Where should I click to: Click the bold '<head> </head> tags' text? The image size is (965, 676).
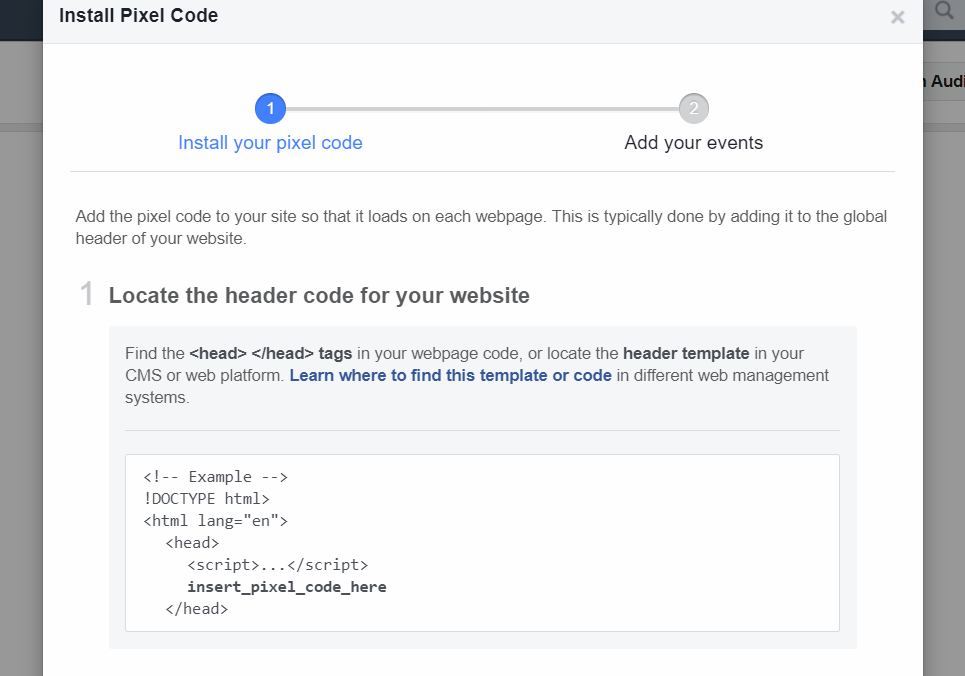271,353
